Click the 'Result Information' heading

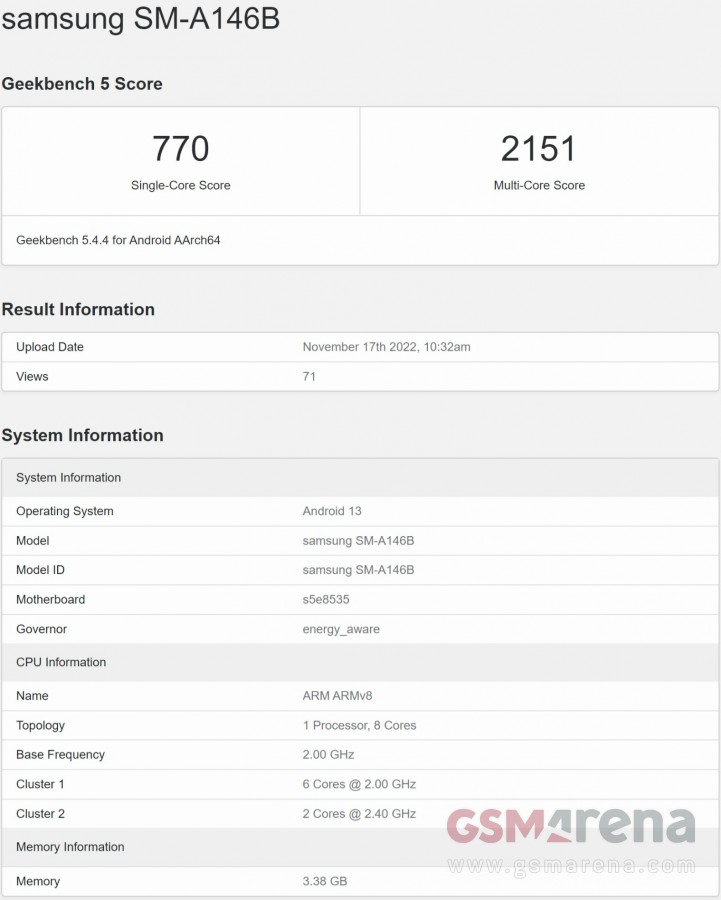tap(78, 309)
